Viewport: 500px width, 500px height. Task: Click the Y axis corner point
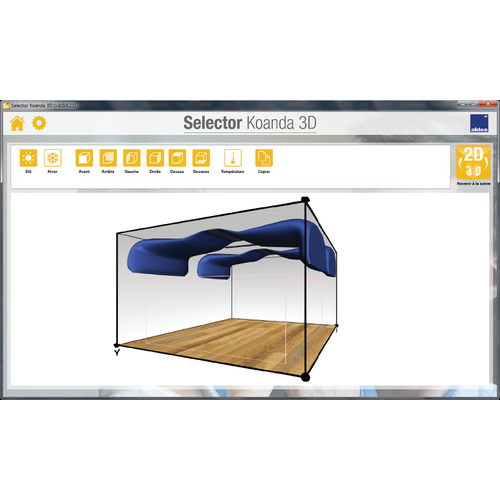pos(116,345)
